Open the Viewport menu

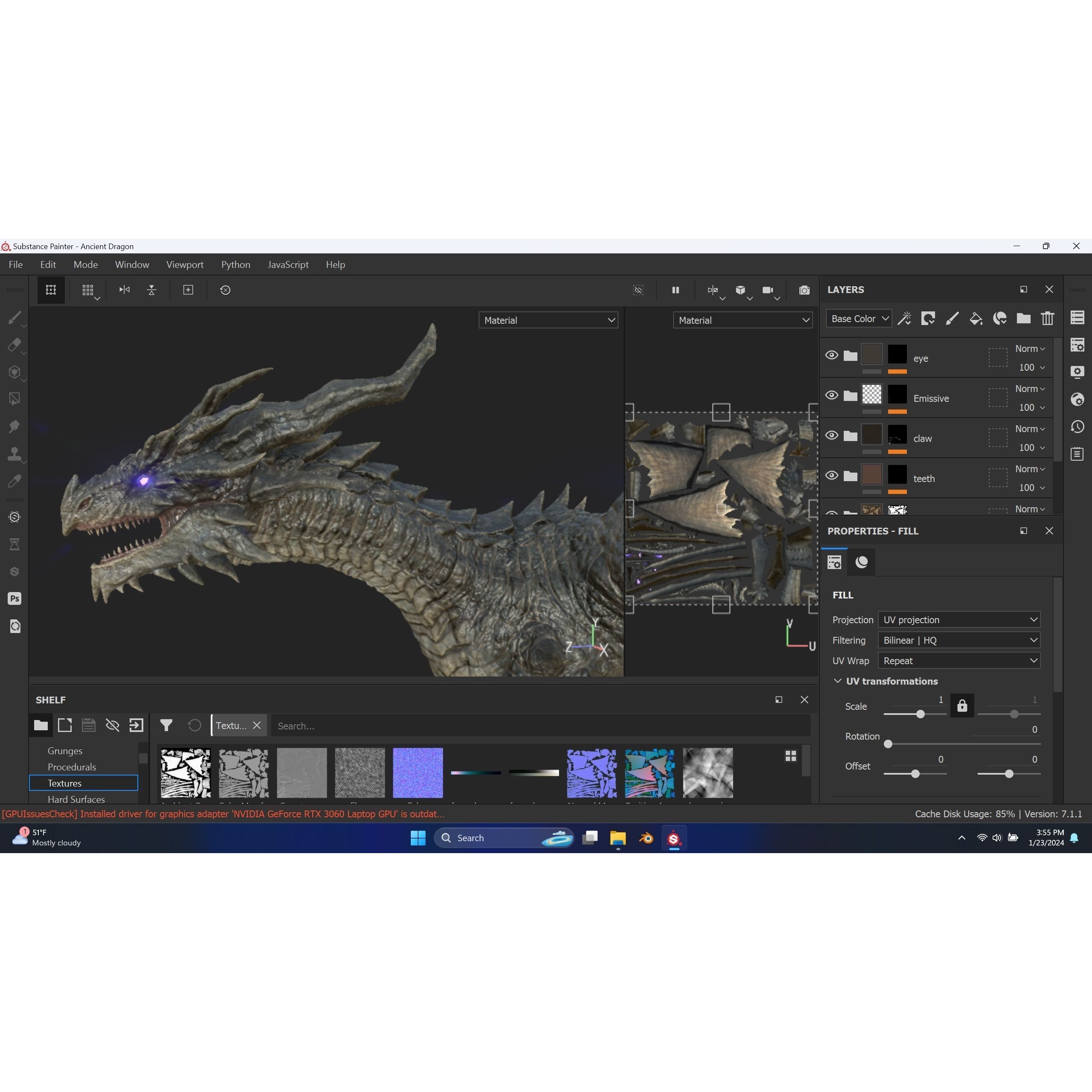tap(185, 264)
